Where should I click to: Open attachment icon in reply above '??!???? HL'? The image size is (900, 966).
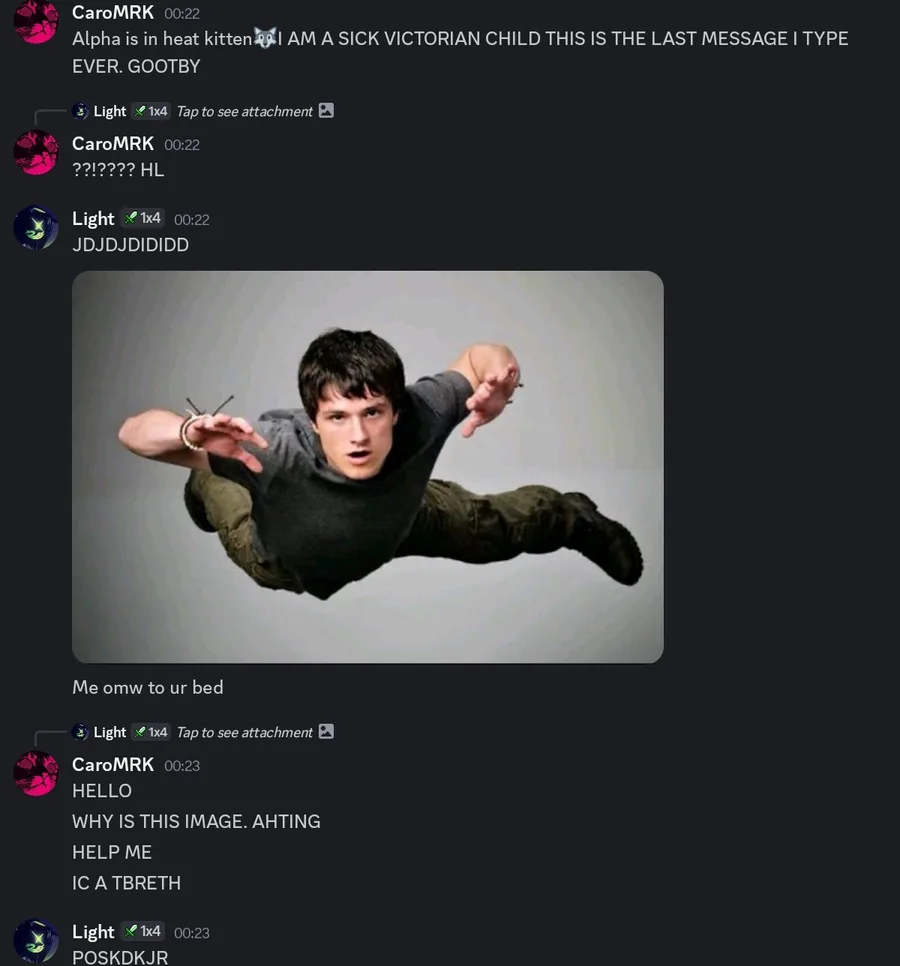pos(326,110)
